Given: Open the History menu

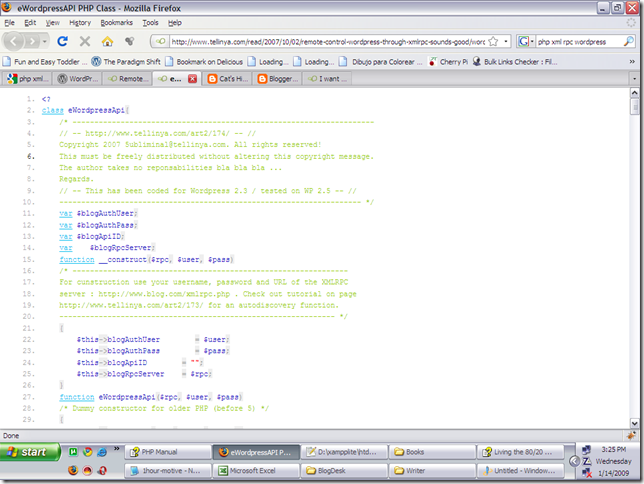Looking at the screenshot, I should [x=80, y=21].
